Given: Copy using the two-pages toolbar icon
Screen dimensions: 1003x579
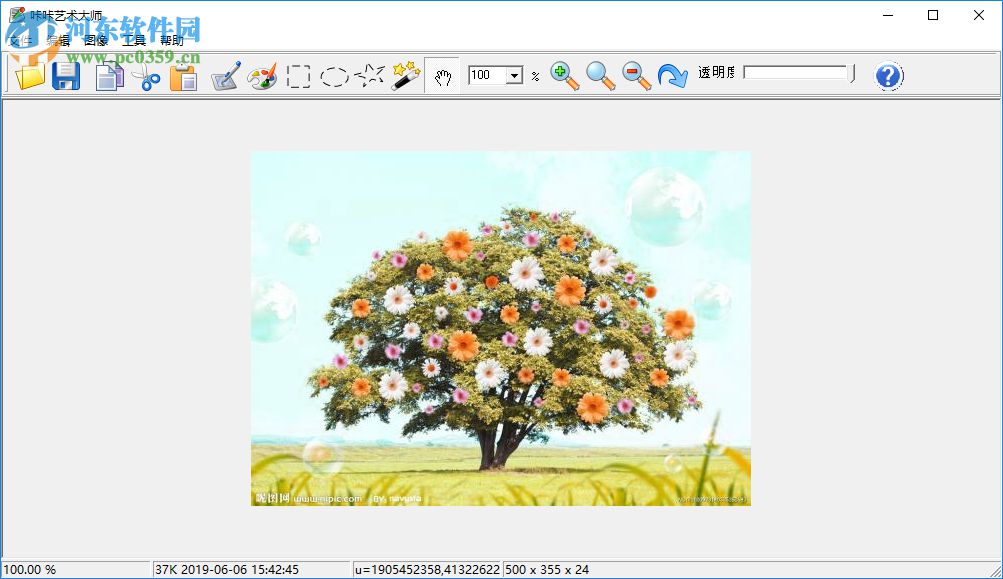Looking at the screenshot, I should pos(109,76).
